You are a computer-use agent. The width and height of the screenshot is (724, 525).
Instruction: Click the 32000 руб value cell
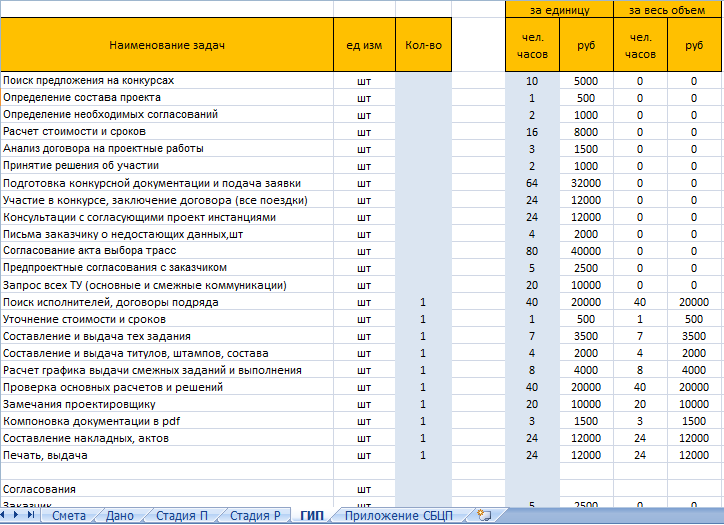click(586, 183)
